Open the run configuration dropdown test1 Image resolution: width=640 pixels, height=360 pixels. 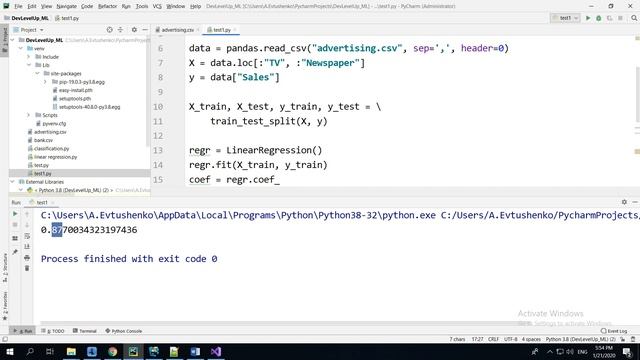[x=565, y=18]
